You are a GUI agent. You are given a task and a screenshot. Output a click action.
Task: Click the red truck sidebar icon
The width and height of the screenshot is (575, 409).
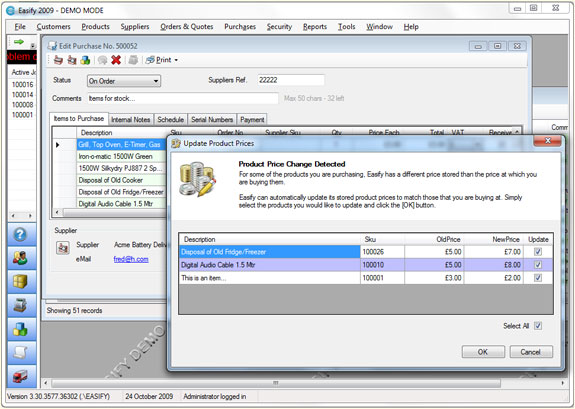click(x=21, y=376)
